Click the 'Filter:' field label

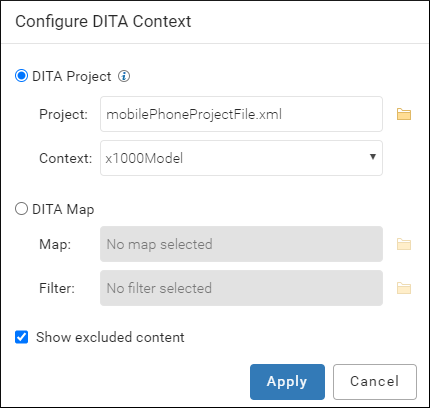(x=57, y=288)
